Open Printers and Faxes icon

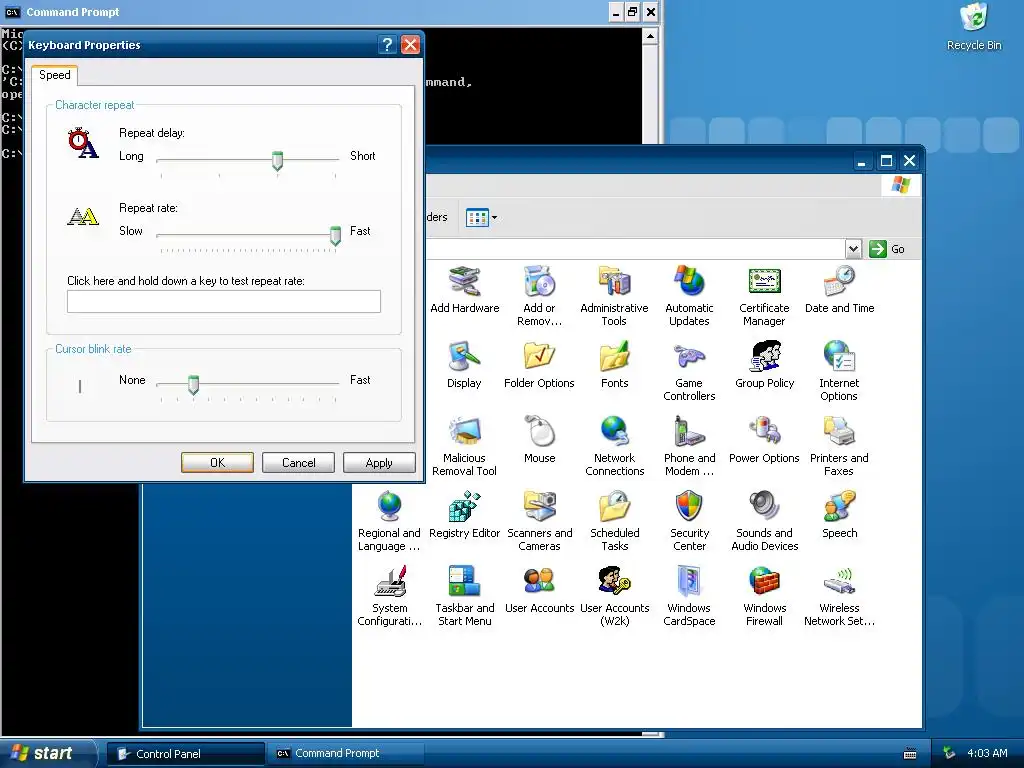[x=839, y=432]
